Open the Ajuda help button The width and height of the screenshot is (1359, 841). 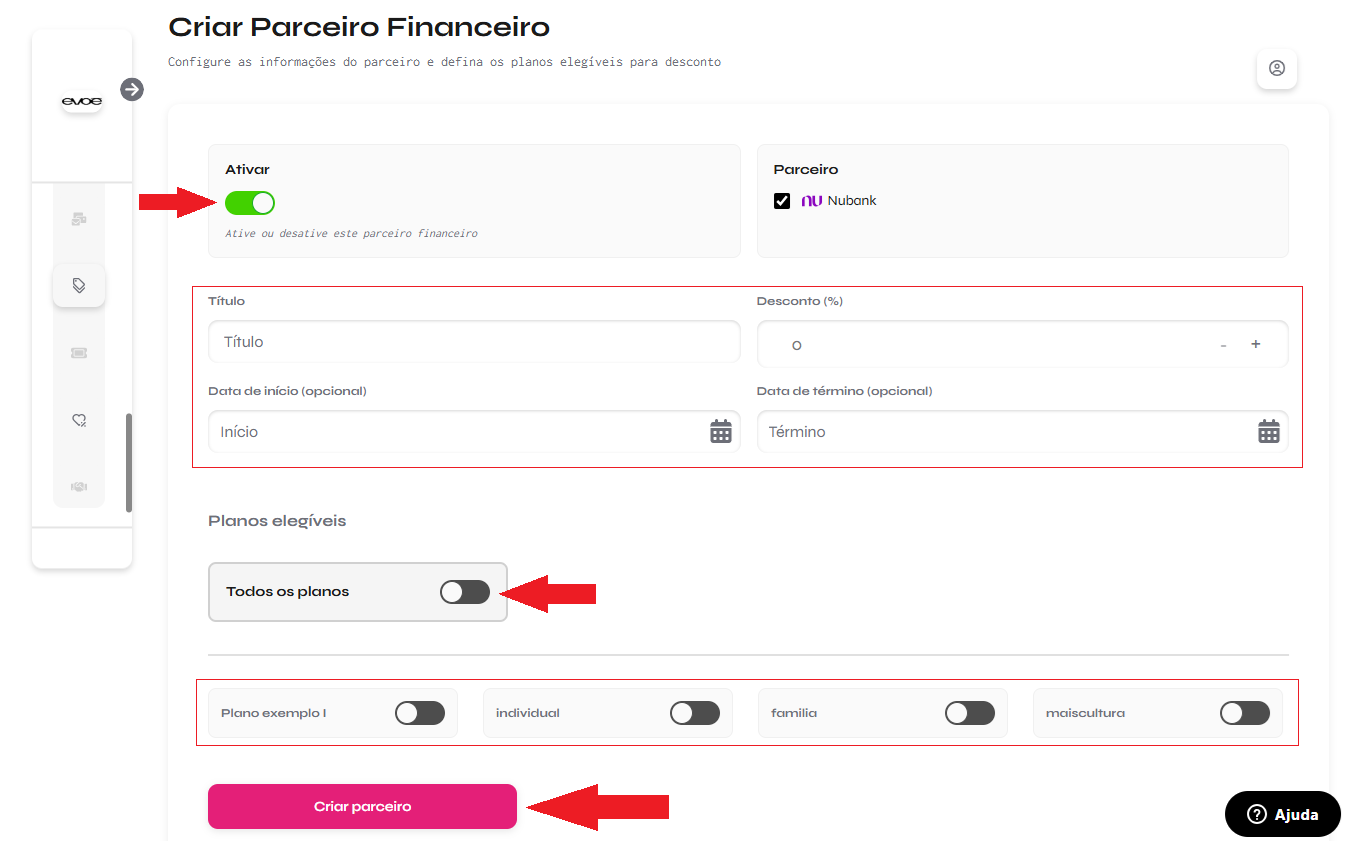1282,814
